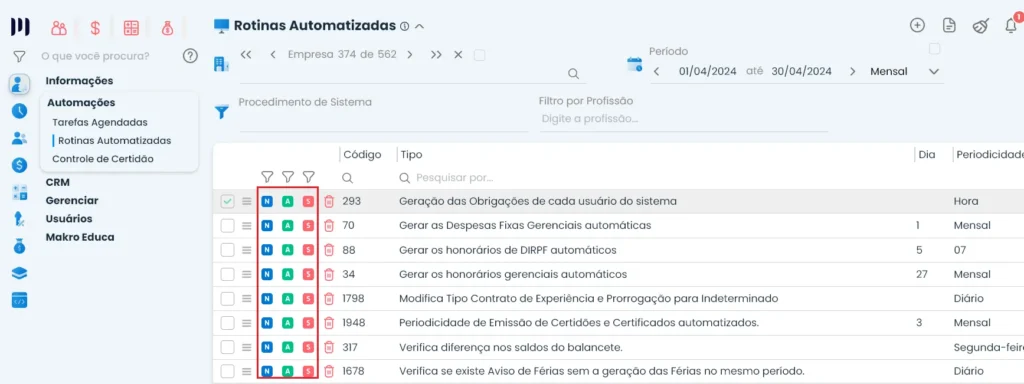
Task: Open the document report icon top right
Action: (949, 25)
